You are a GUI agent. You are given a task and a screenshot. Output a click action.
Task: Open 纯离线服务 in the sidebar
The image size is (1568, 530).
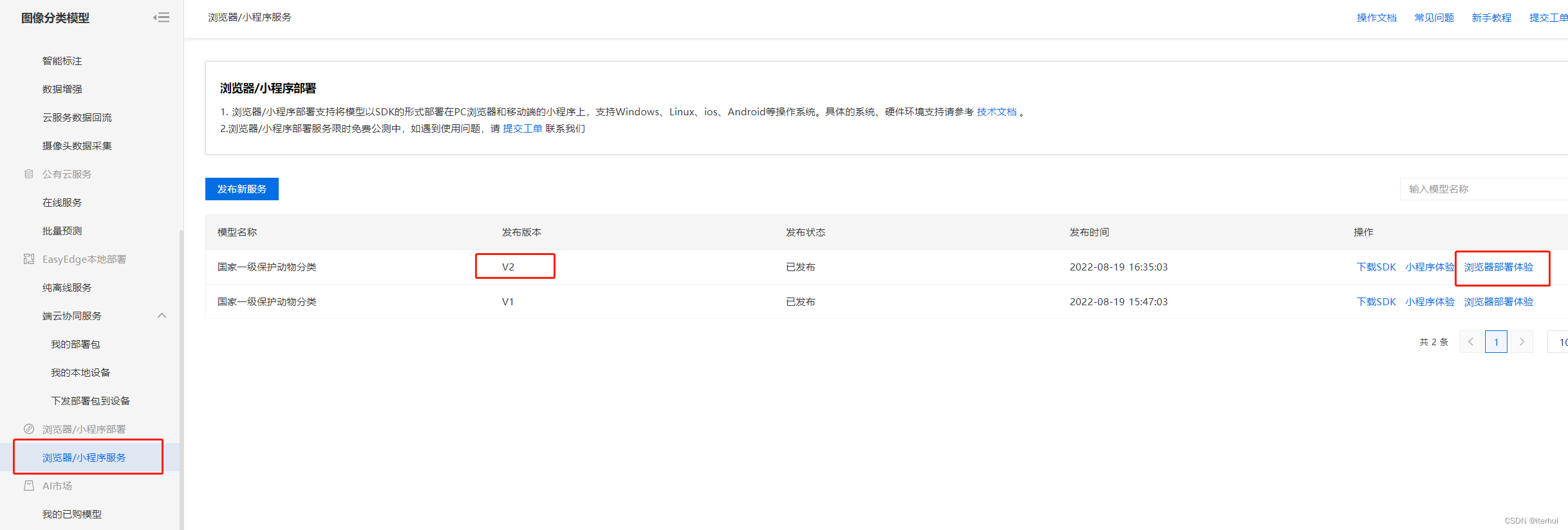point(67,287)
